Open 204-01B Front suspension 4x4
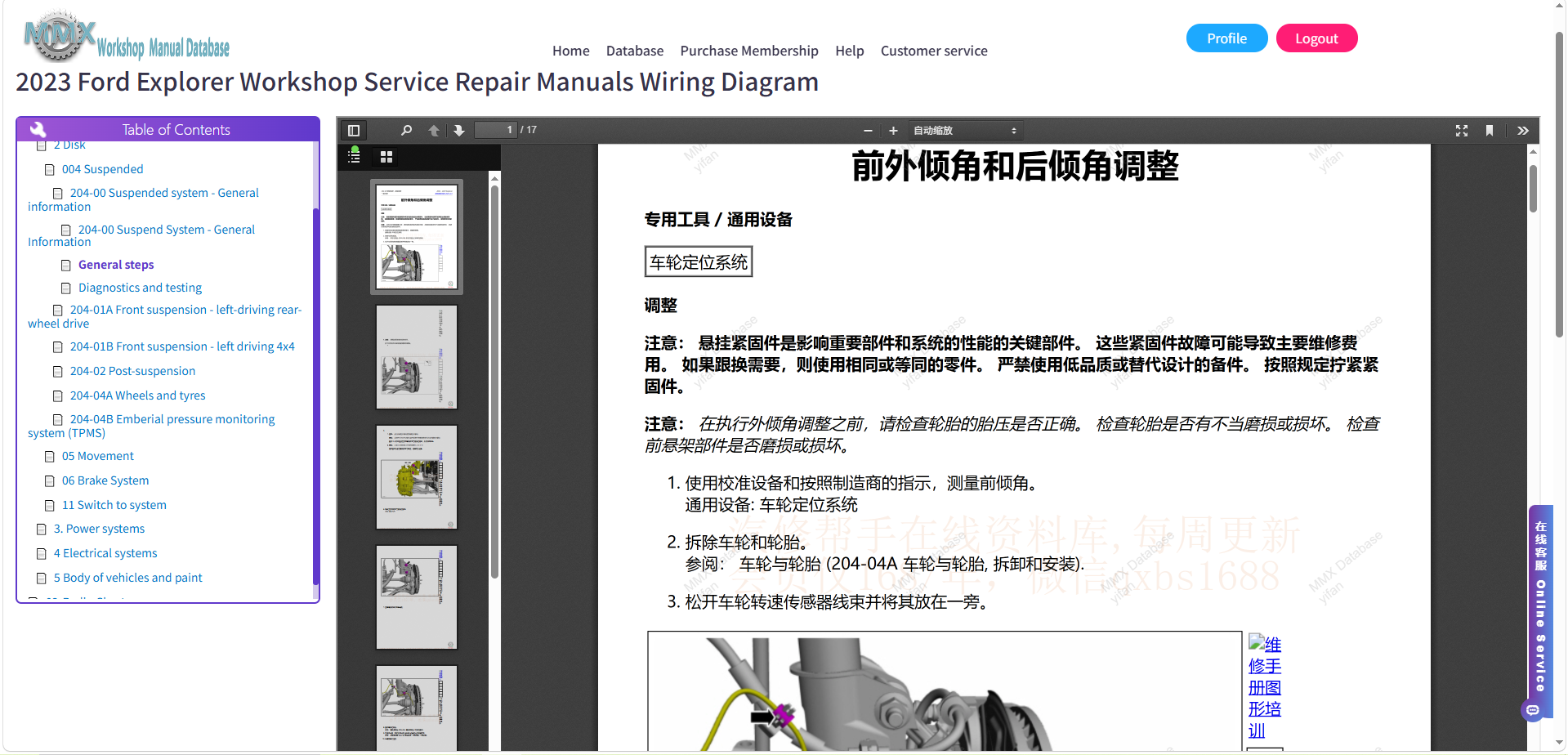 pyautogui.click(x=182, y=346)
